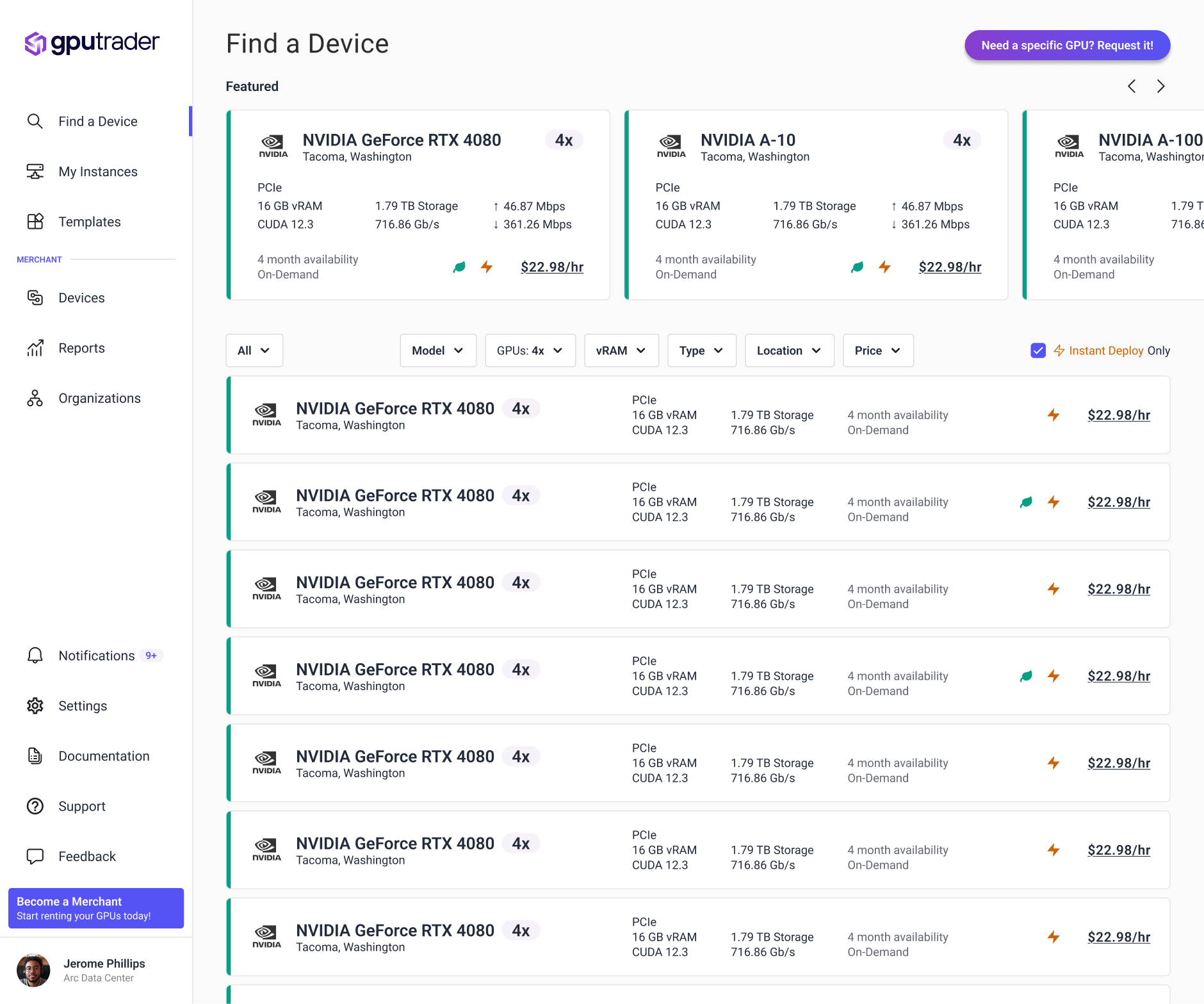This screenshot has height=1004, width=1204.
Task: Expand the Model filter dropdown
Action: (438, 350)
